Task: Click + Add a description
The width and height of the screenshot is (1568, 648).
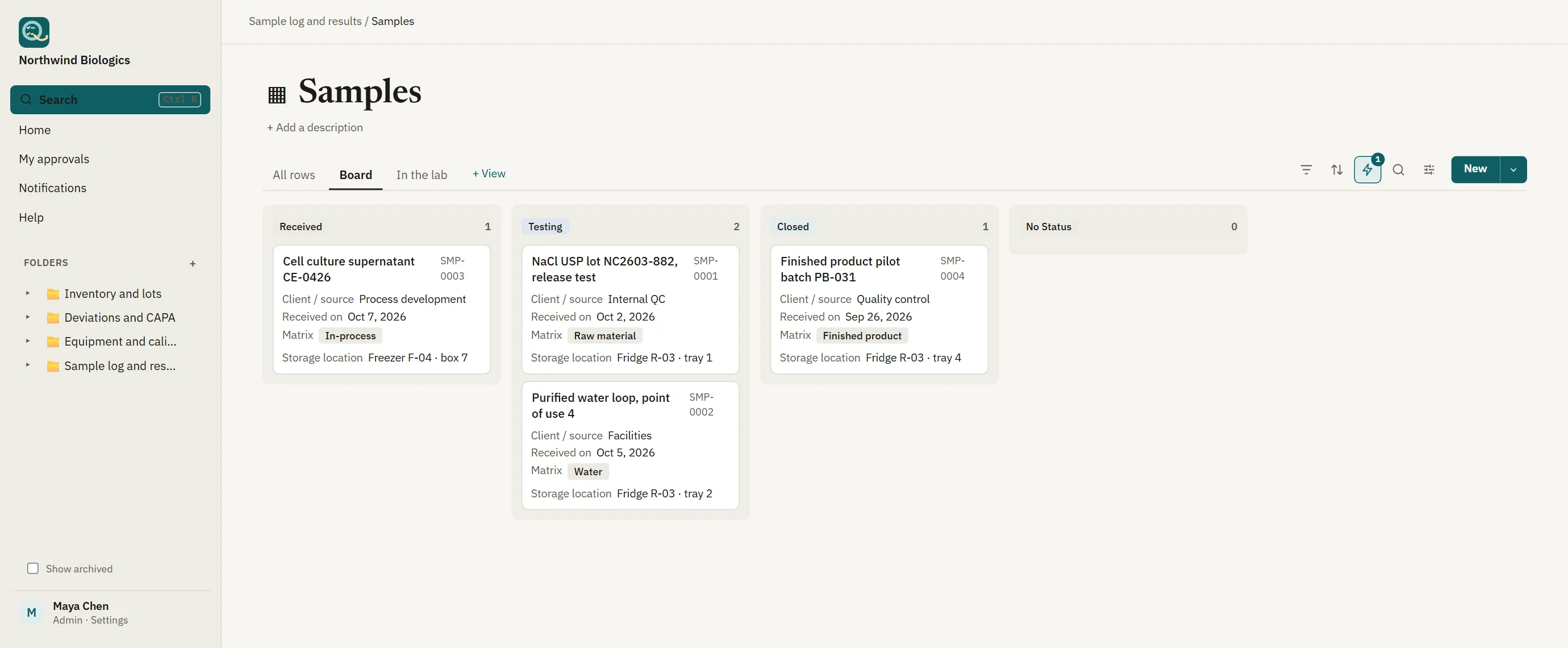Action: 315,127
